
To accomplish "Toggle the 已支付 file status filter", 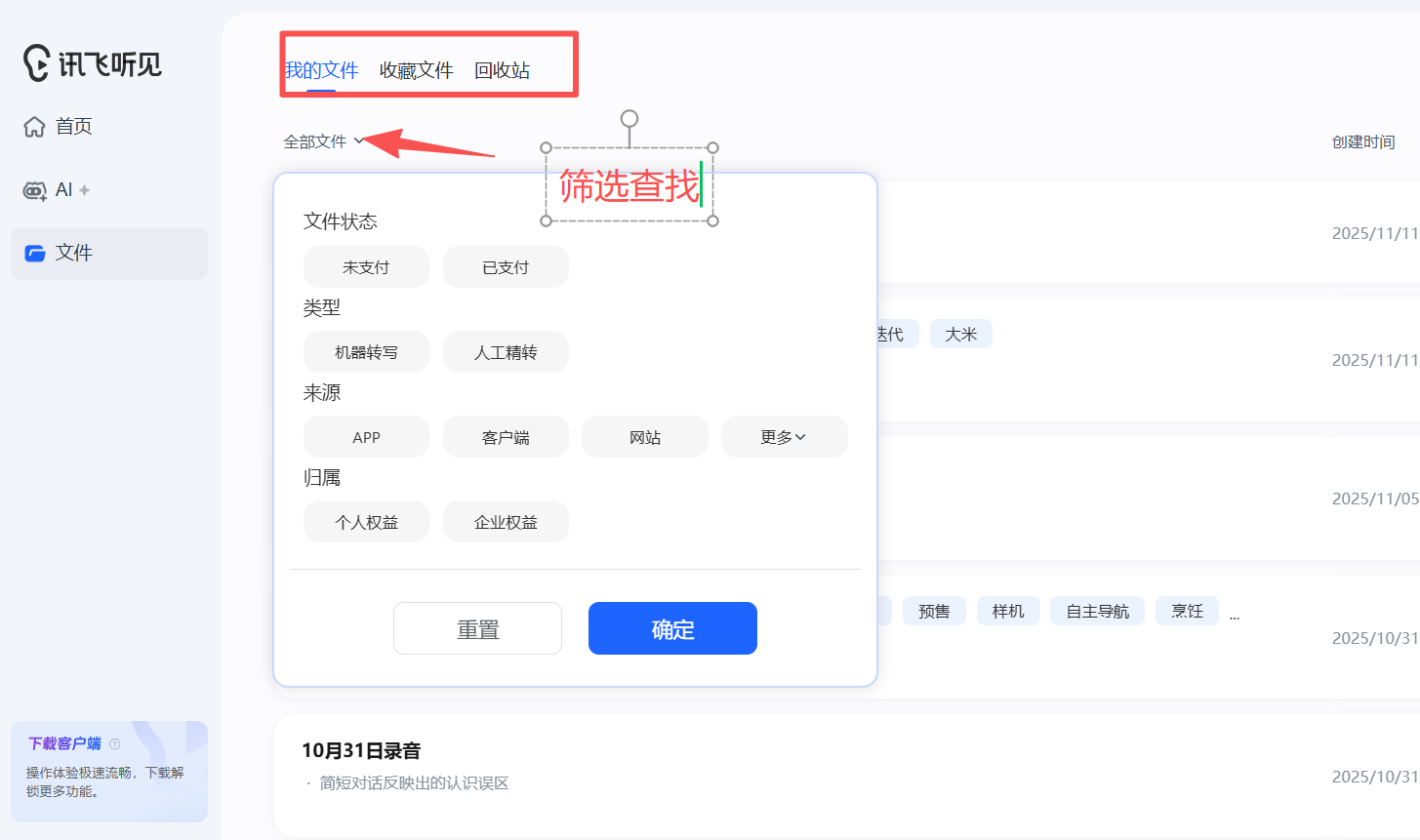I will coord(506,267).
